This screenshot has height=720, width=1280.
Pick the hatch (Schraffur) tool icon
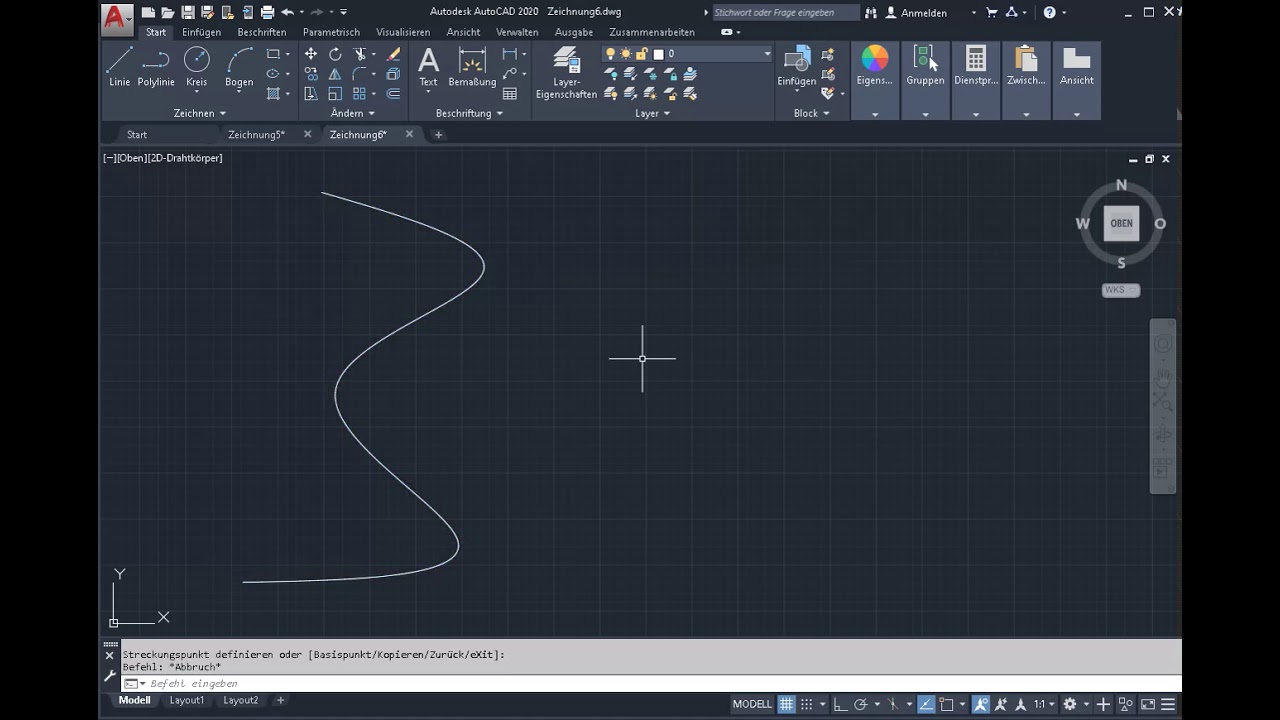click(x=273, y=94)
